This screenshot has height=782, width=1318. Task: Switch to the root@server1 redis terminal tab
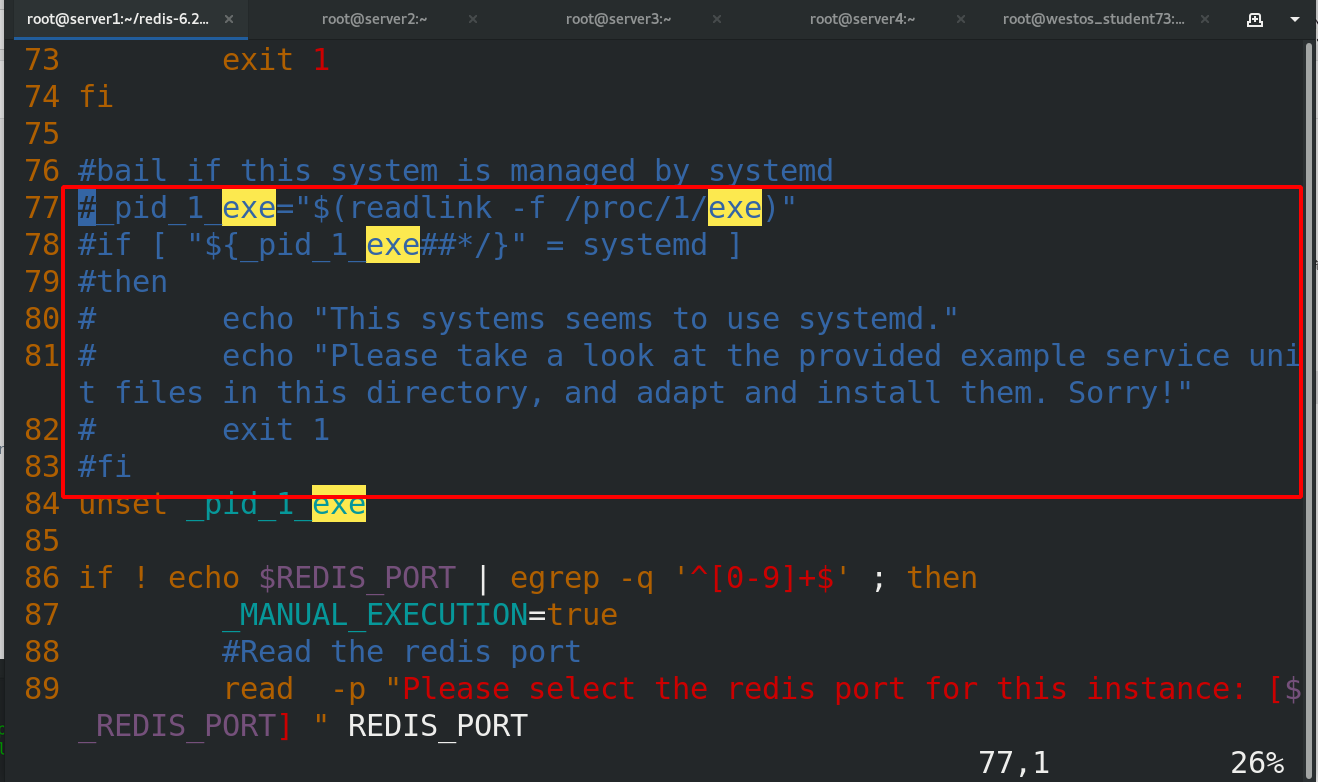[118, 18]
